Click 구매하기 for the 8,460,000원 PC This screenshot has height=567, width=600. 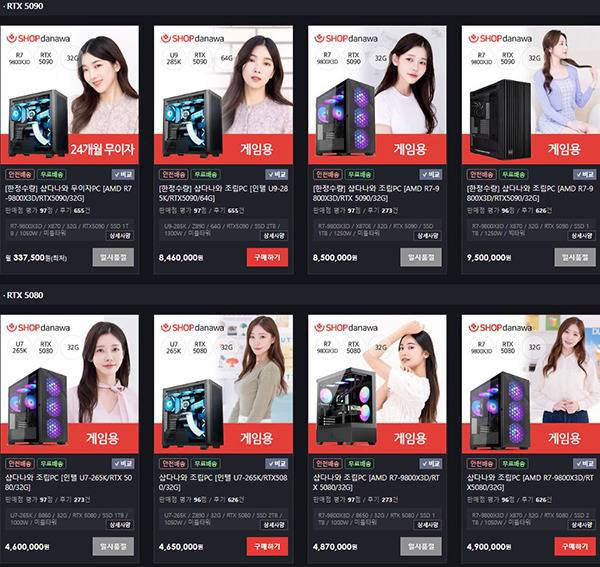267,257
